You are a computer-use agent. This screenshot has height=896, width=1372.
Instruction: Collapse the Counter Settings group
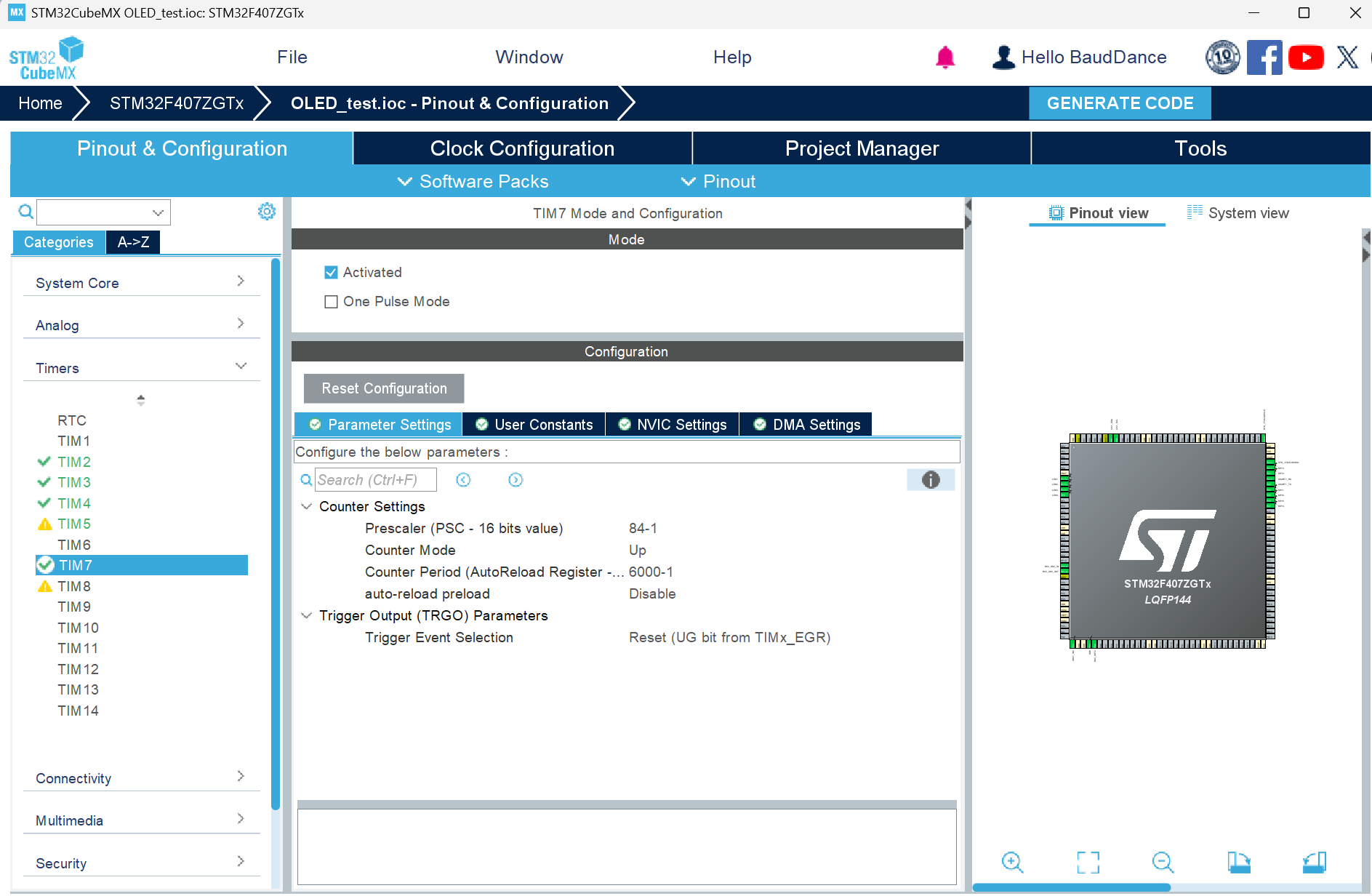pyautogui.click(x=307, y=506)
